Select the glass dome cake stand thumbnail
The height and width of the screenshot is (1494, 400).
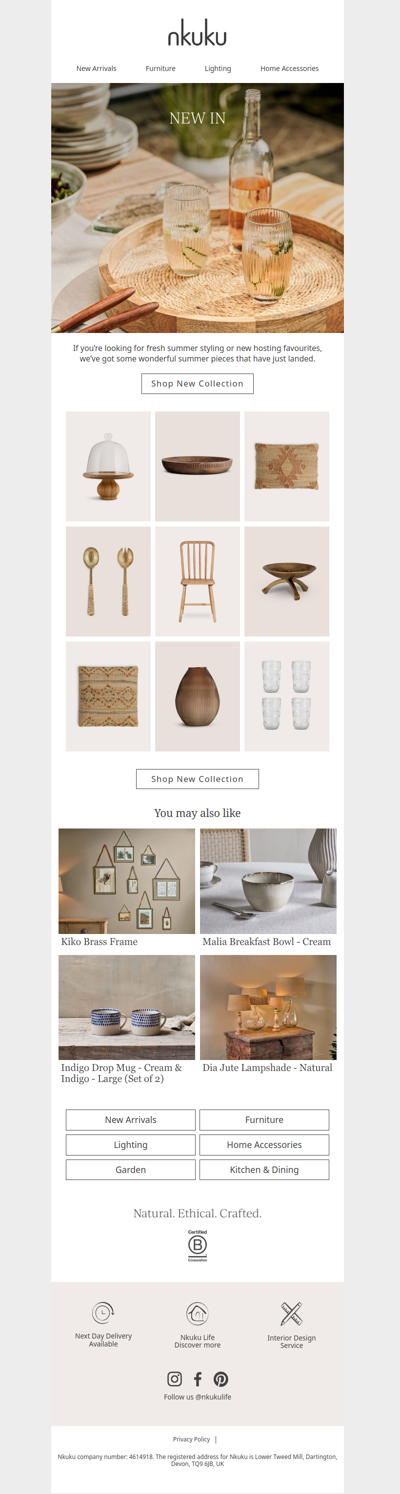coord(108,466)
